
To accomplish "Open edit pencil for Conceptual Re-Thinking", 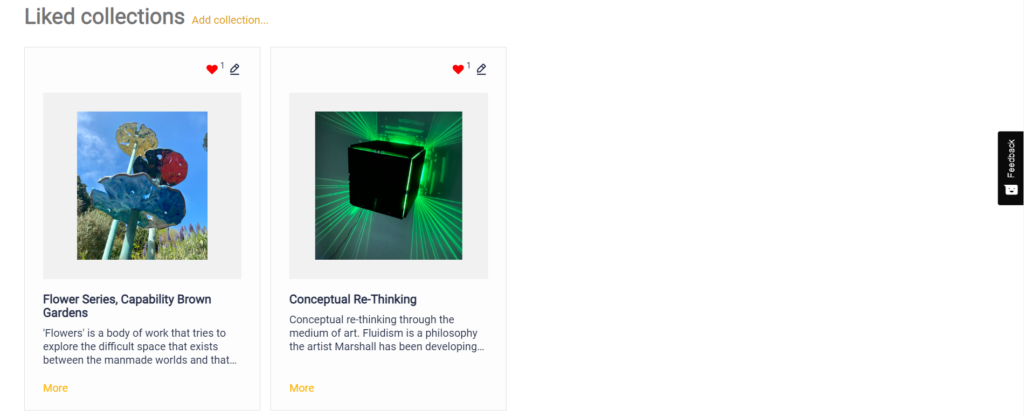I will coord(481,69).
